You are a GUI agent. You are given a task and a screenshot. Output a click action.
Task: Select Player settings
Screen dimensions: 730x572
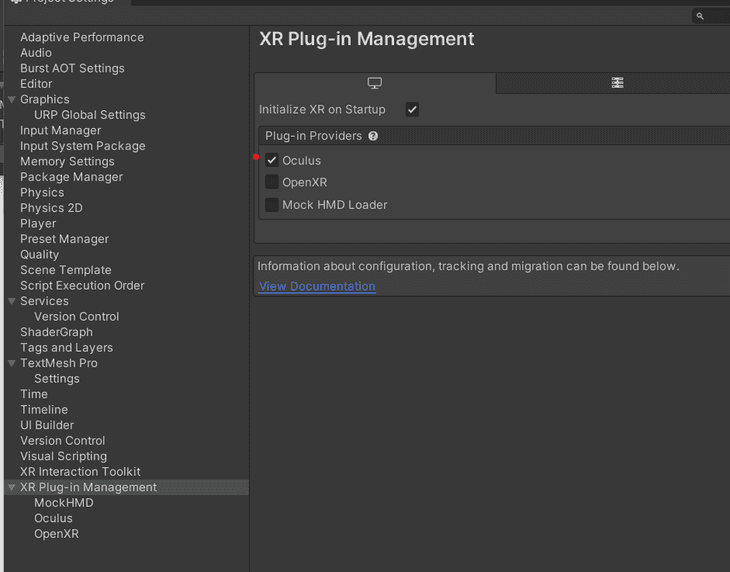38,223
